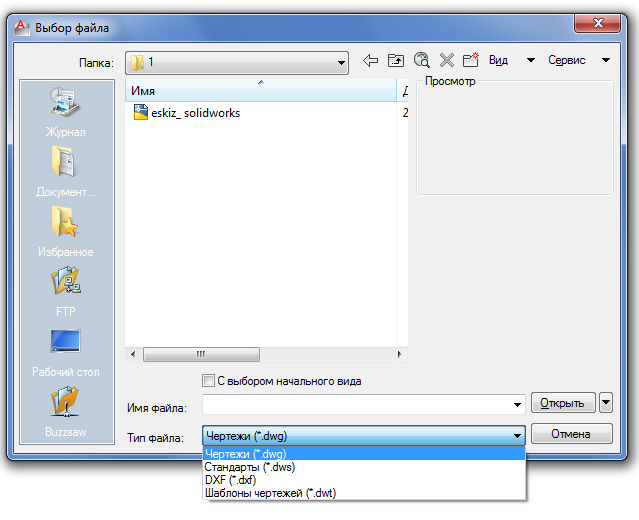Expand the Папка folder dropdown
The width and height of the screenshot is (639, 520).
(341, 63)
